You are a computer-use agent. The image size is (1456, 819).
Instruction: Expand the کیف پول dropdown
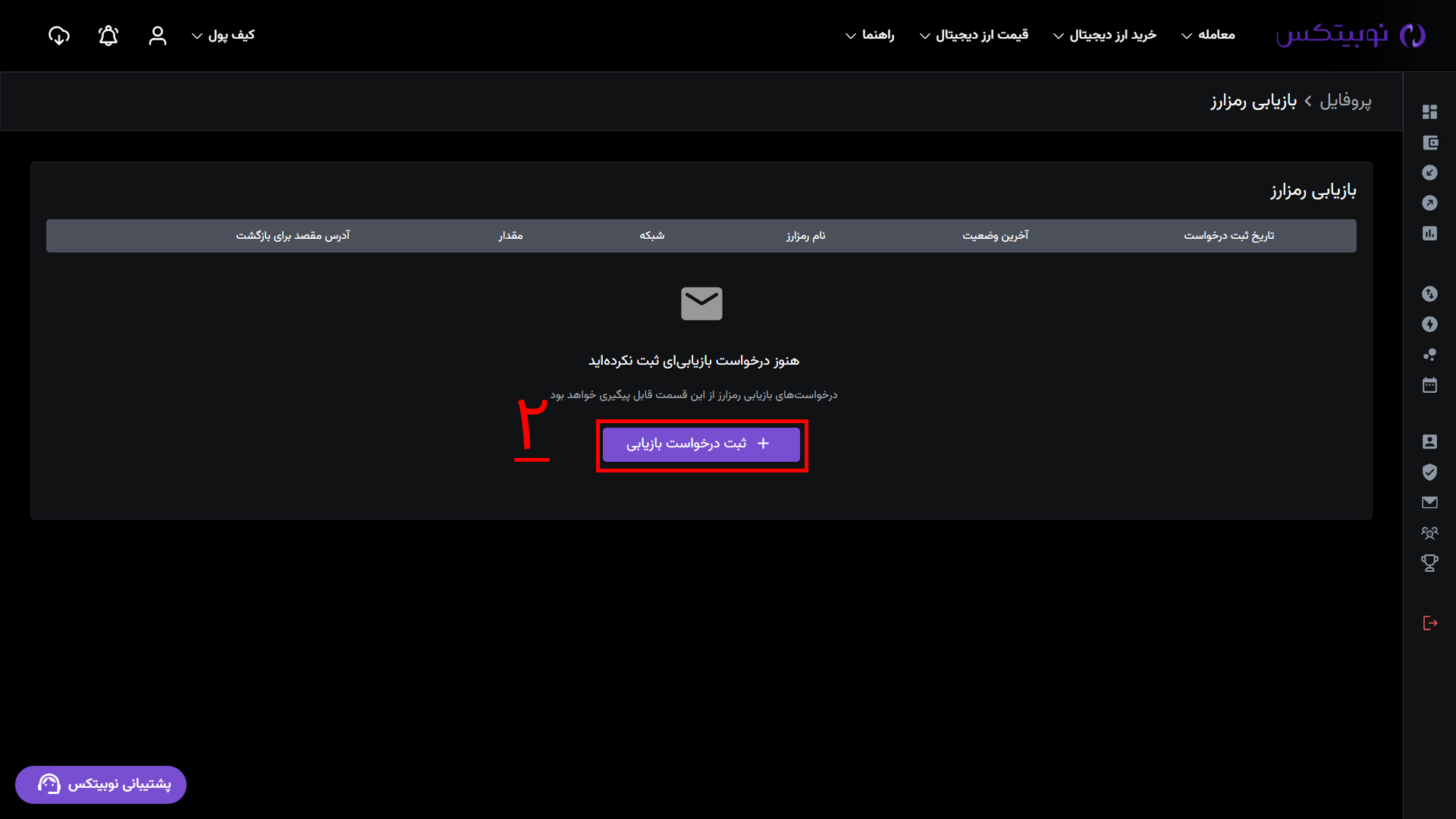click(223, 36)
